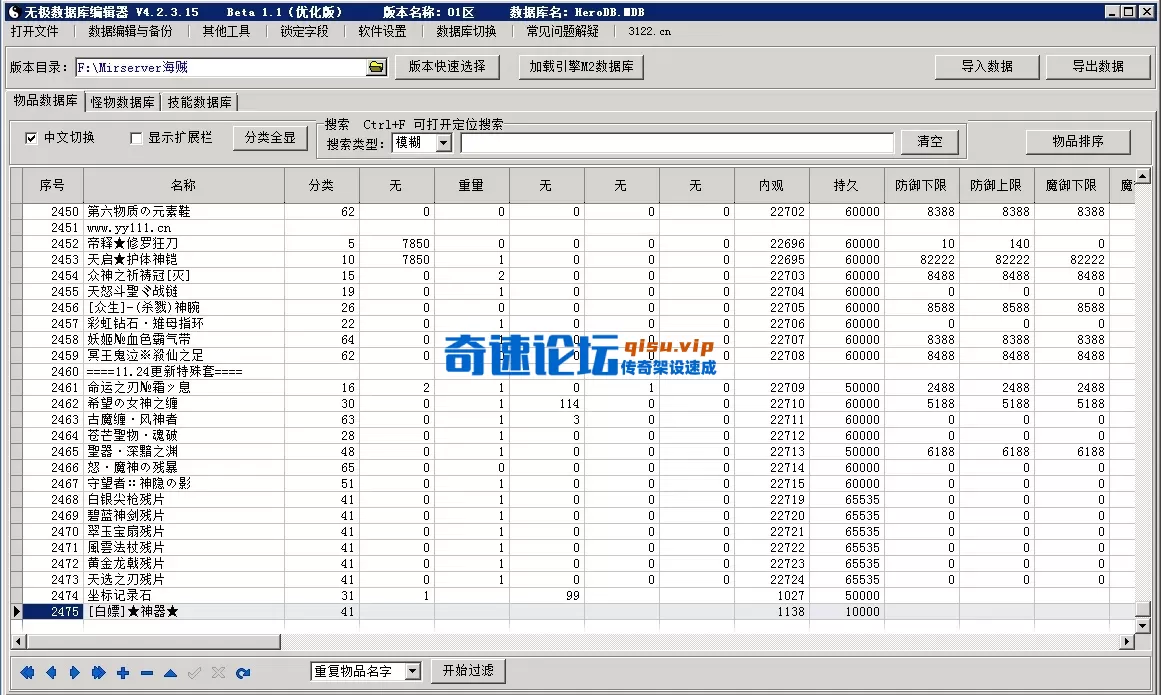Open the folder browser next to the version directory

pos(375,66)
